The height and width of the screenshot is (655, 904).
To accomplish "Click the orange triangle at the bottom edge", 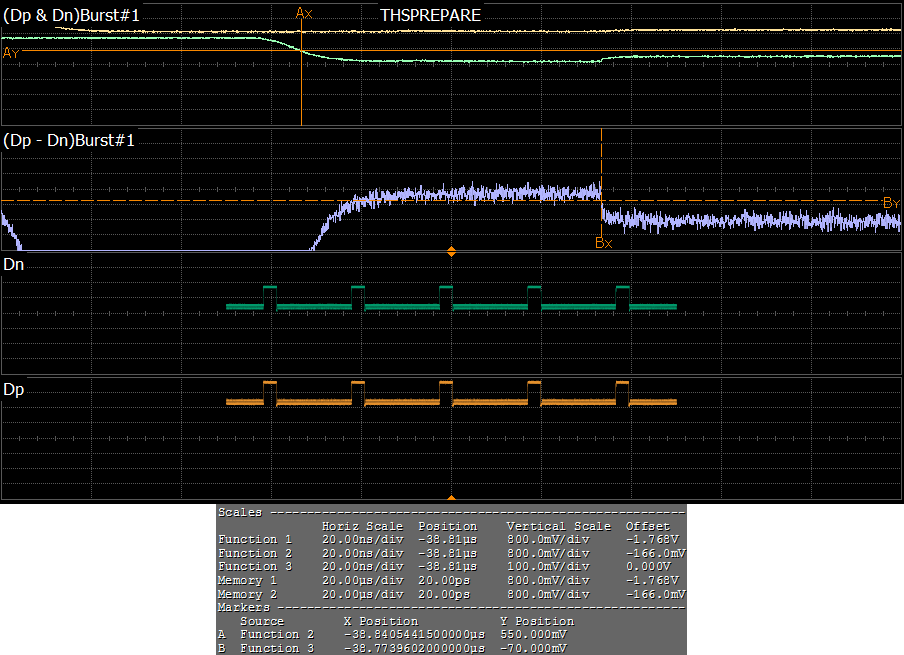I will [x=451, y=497].
